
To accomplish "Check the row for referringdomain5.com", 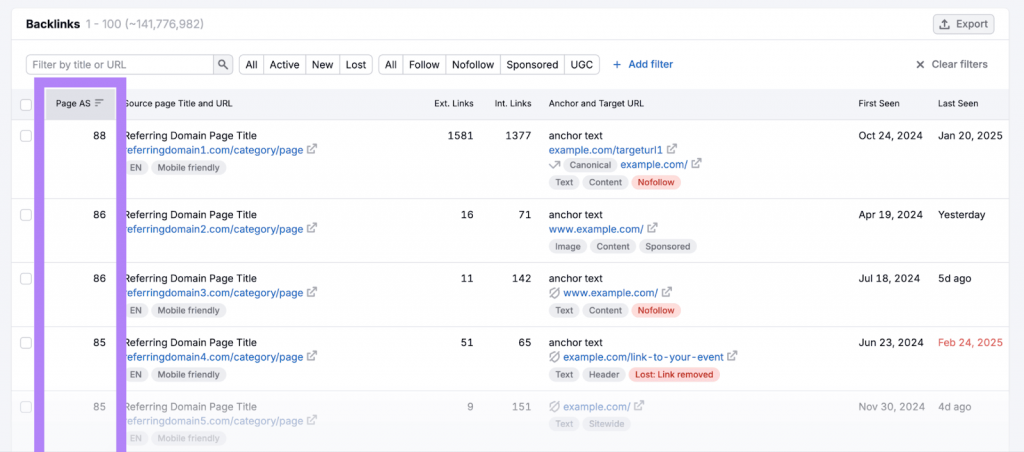I will pyautogui.click(x=26, y=407).
